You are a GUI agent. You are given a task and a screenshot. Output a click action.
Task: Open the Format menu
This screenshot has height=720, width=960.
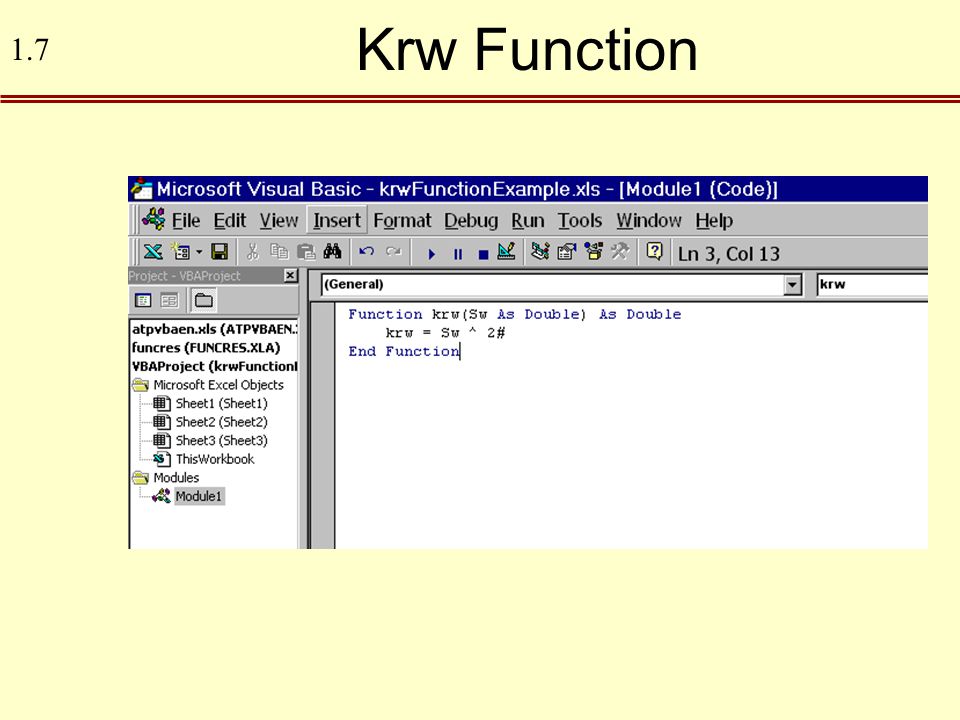click(x=402, y=220)
